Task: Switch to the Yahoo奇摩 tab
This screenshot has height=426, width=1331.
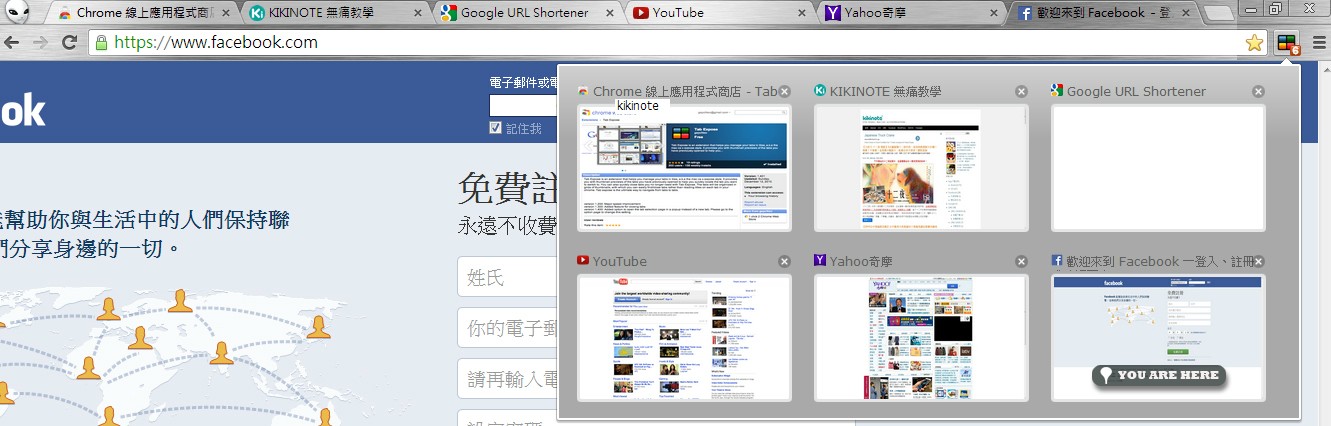Action: pos(910,13)
